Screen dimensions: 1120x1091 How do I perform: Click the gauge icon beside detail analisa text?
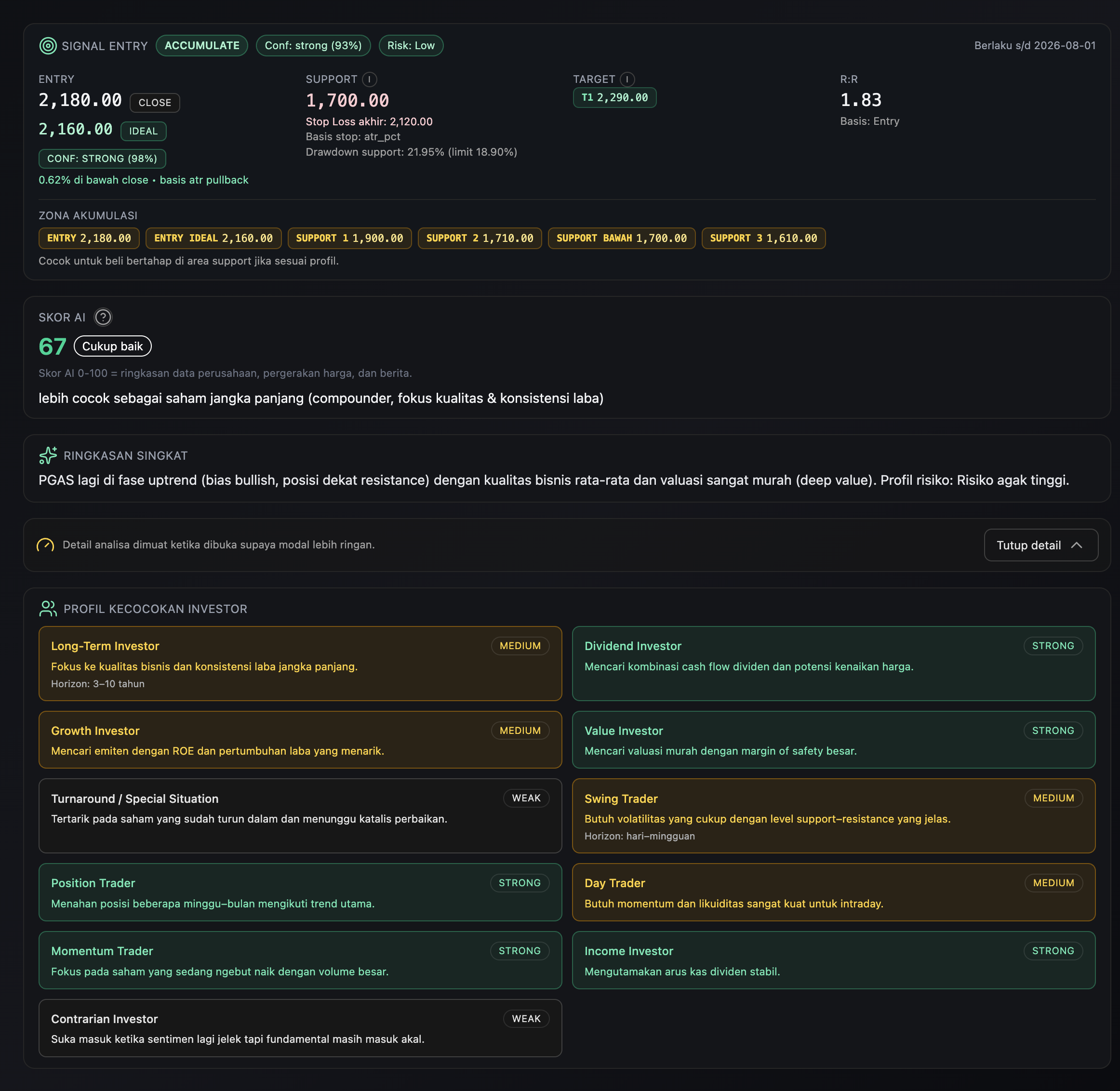click(45, 545)
